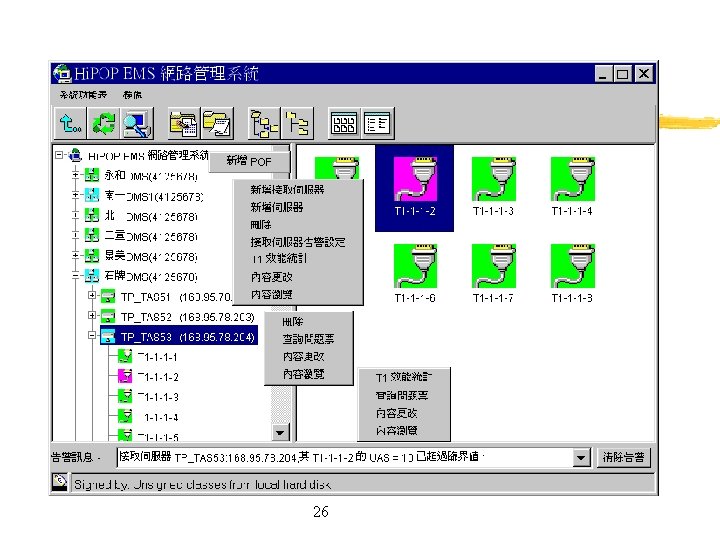720x540 pixels.
Task: Open the 系統功能表 menu
Action: click(x=83, y=95)
